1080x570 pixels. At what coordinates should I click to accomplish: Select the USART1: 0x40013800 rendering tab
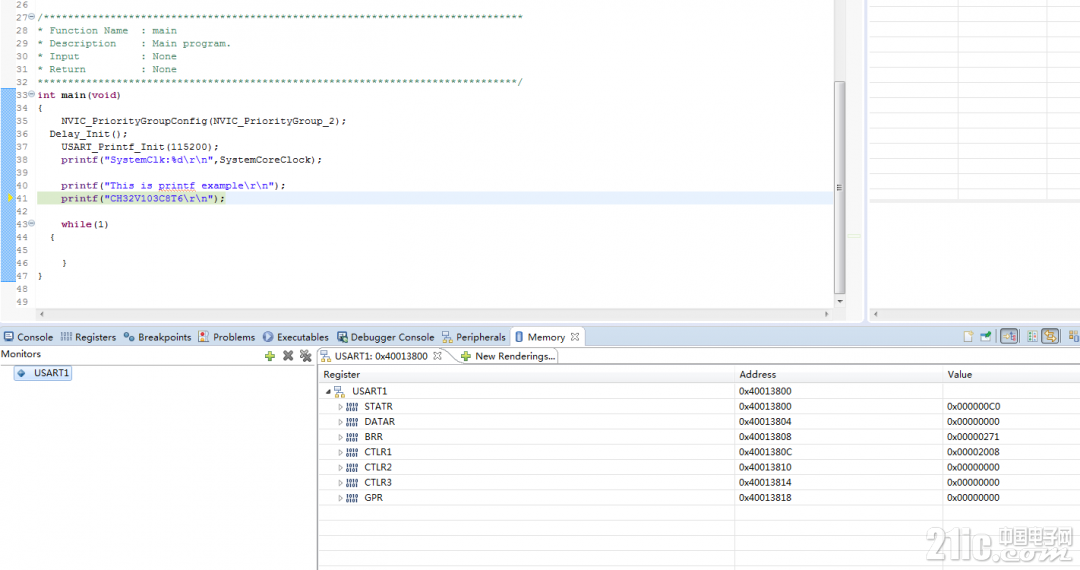point(381,356)
